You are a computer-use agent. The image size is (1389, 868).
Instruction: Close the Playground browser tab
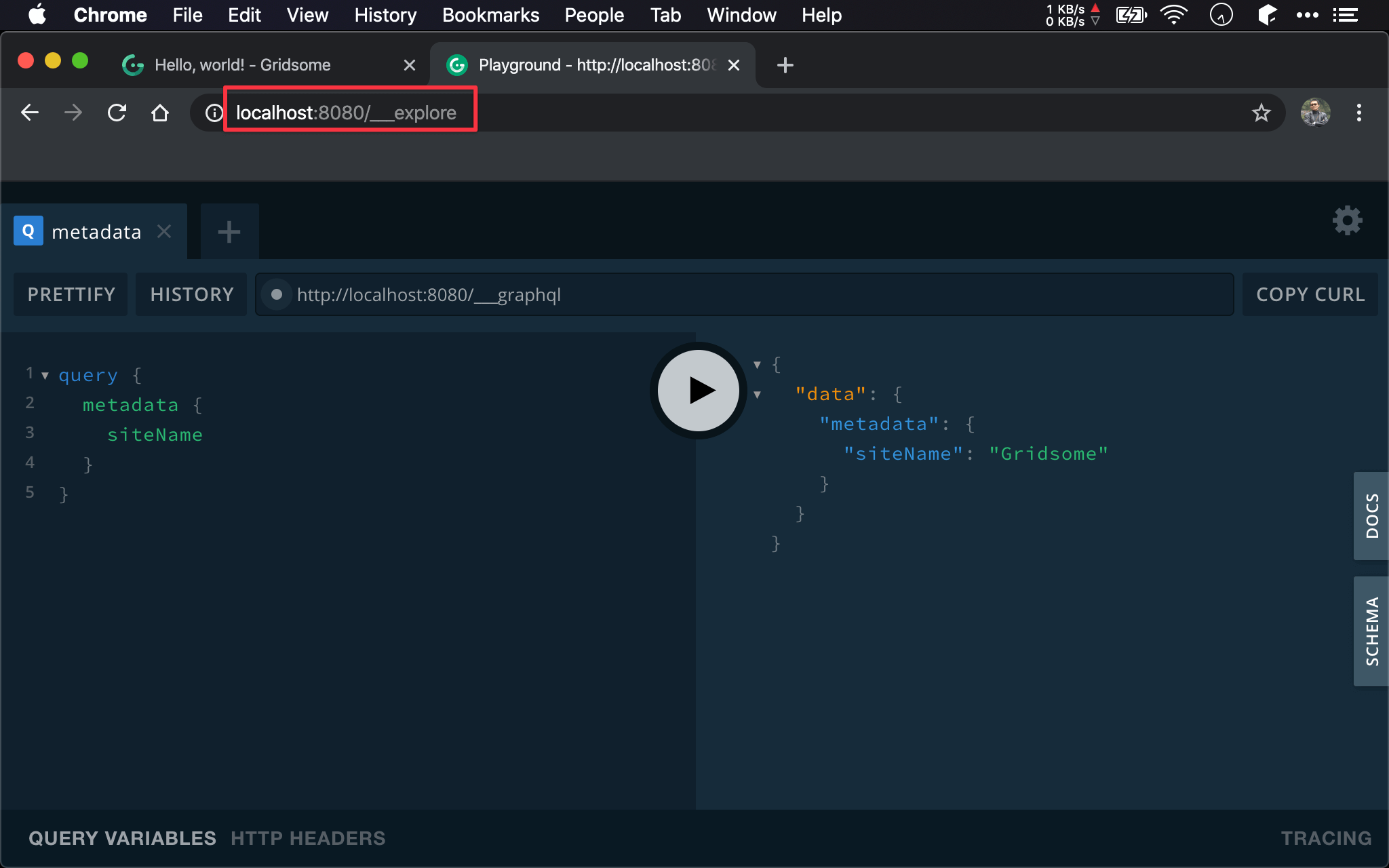coord(733,65)
